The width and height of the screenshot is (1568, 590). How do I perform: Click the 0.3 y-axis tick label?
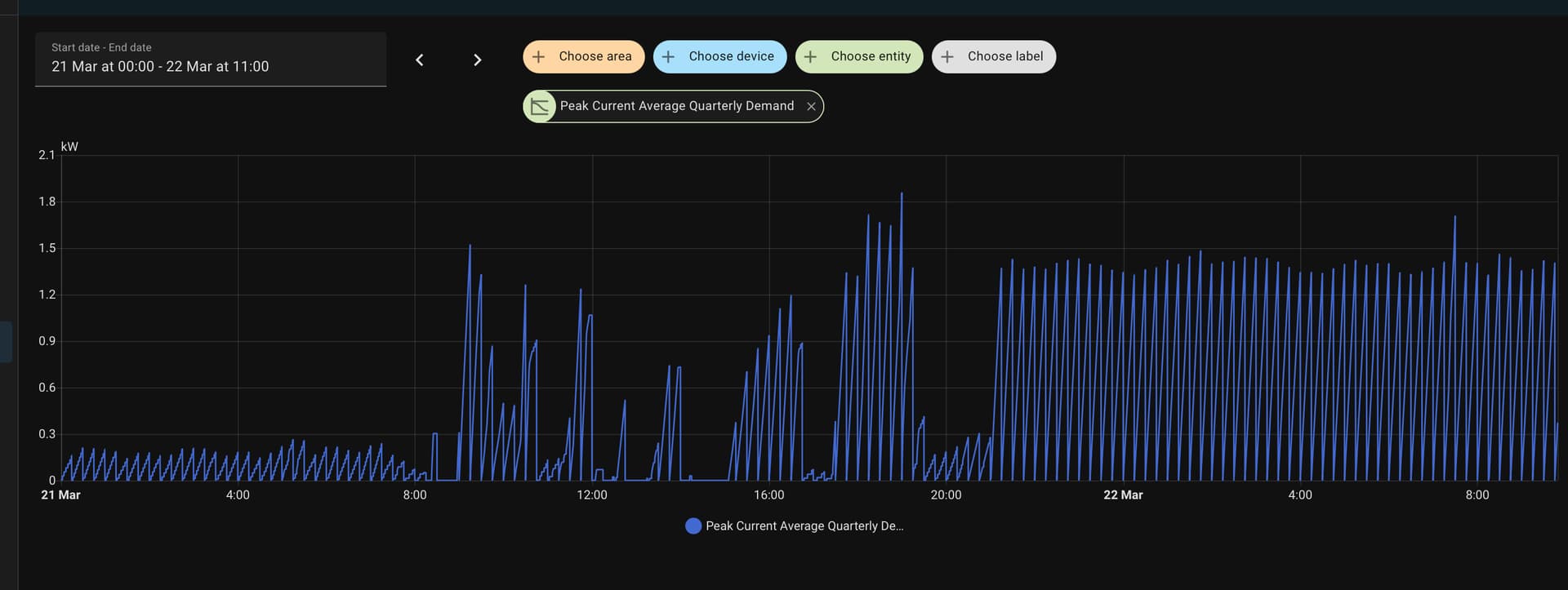pos(47,434)
